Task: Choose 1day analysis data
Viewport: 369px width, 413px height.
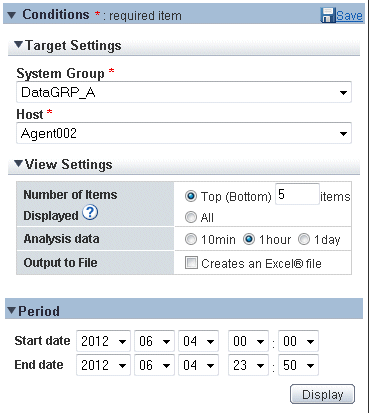Action: tap(304, 239)
